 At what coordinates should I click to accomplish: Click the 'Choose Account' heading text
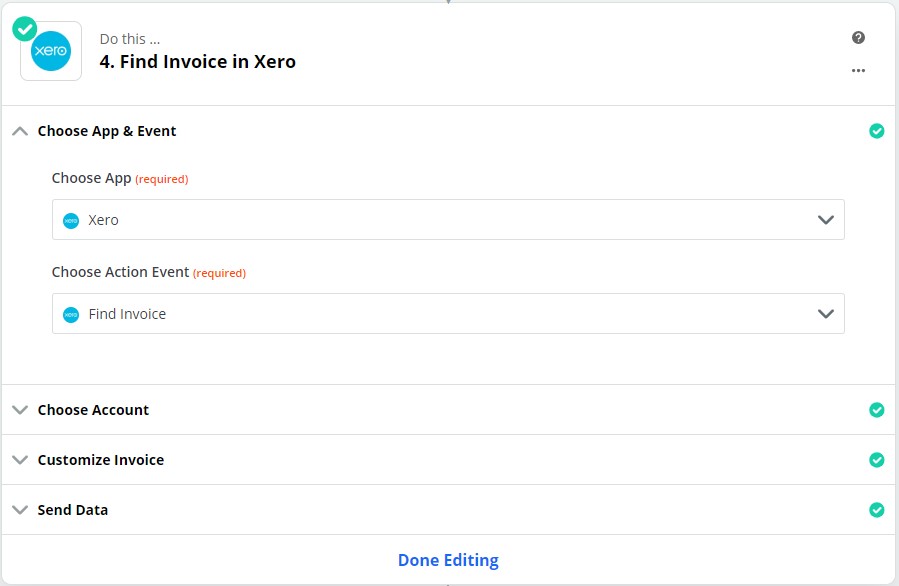[93, 410]
